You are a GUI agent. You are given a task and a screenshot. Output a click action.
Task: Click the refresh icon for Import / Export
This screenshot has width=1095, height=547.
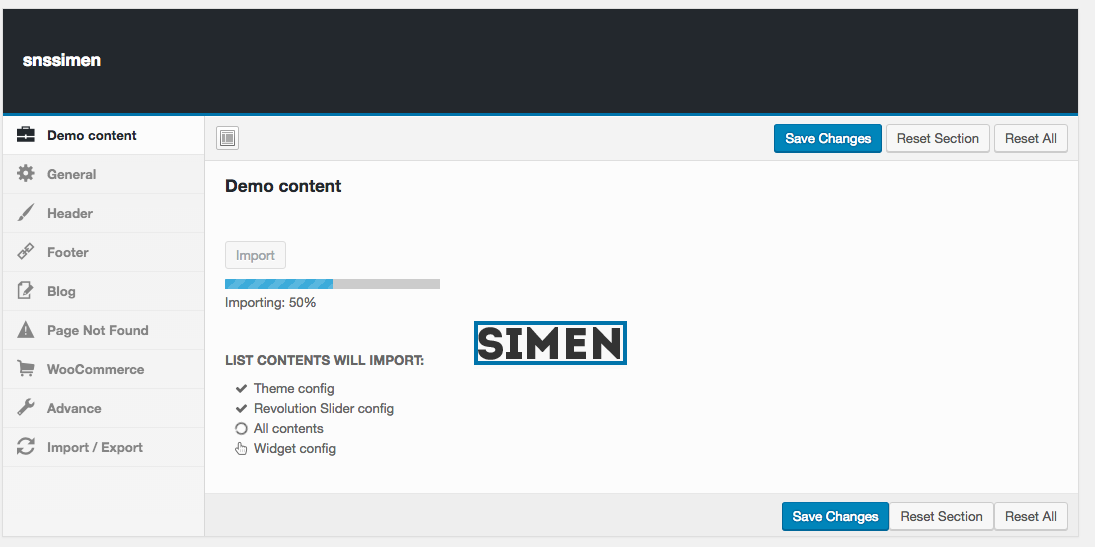coord(26,447)
